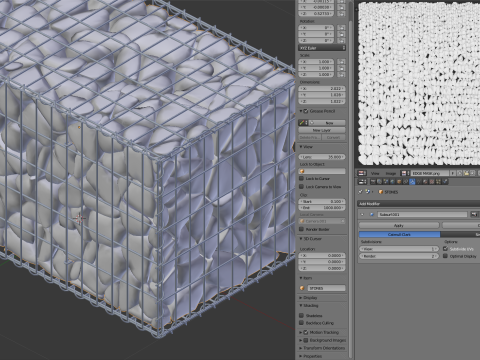Click the item name field STONES
Viewport: 480px width, 360px height.
point(326,288)
